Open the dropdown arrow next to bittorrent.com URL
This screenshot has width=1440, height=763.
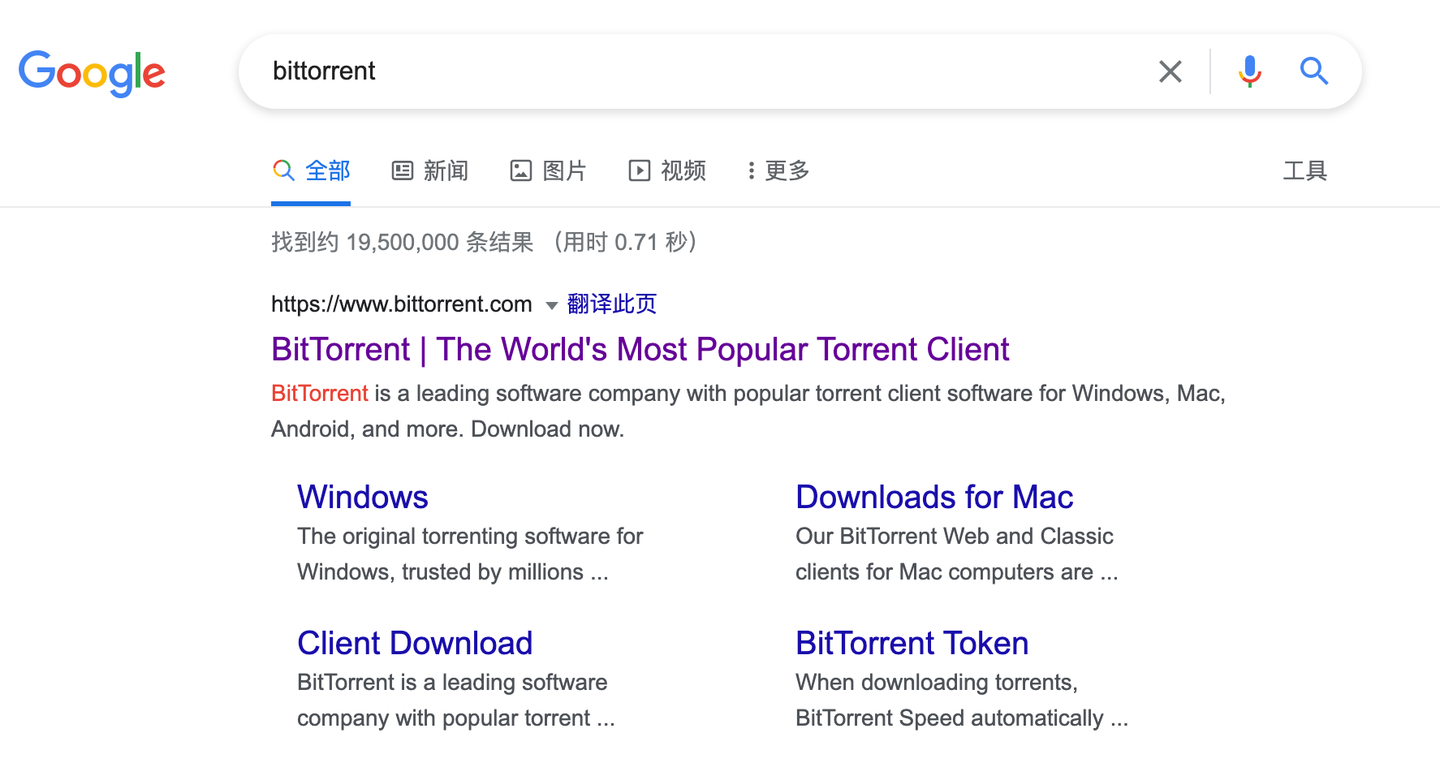pyautogui.click(x=551, y=305)
